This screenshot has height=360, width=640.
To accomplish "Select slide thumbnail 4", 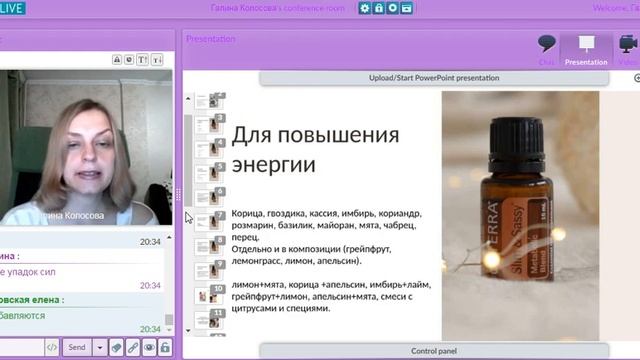I will [210, 149].
